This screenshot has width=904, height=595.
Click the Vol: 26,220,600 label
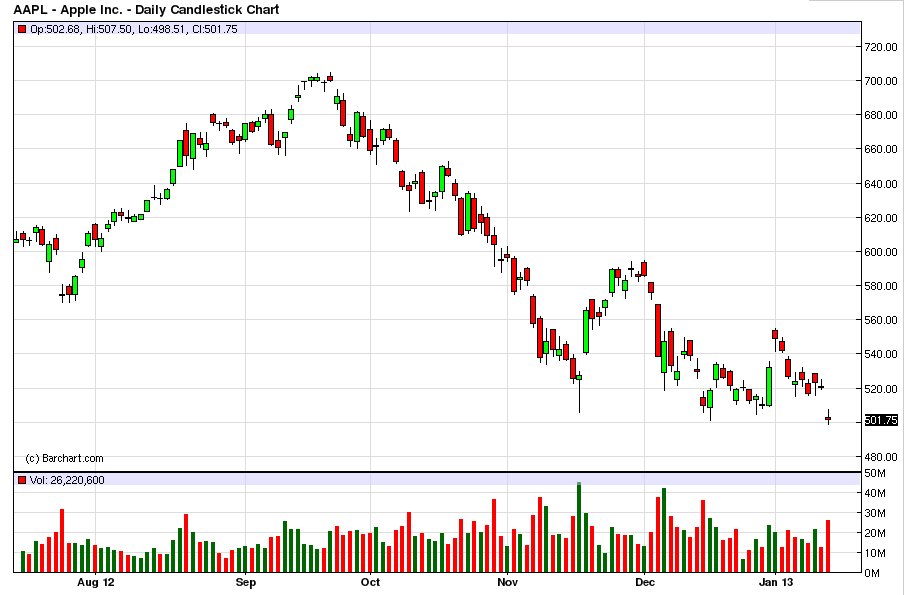[x=67, y=480]
